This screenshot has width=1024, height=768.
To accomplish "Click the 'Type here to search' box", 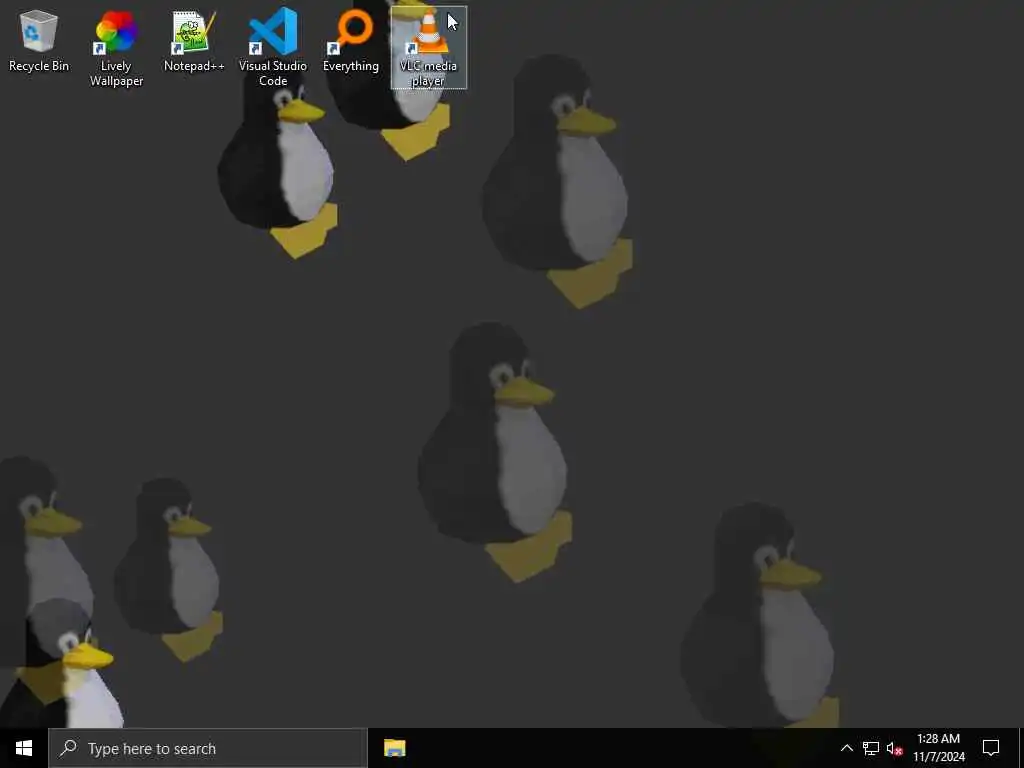I will 208,748.
